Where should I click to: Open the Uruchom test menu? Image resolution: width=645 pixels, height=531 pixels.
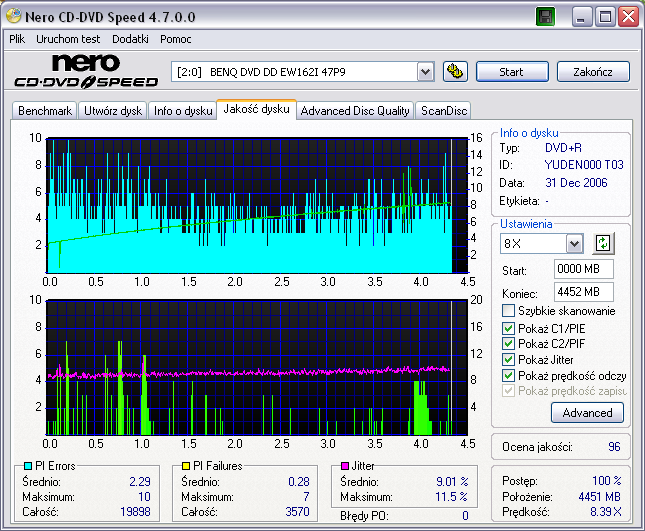[x=68, y=39]
